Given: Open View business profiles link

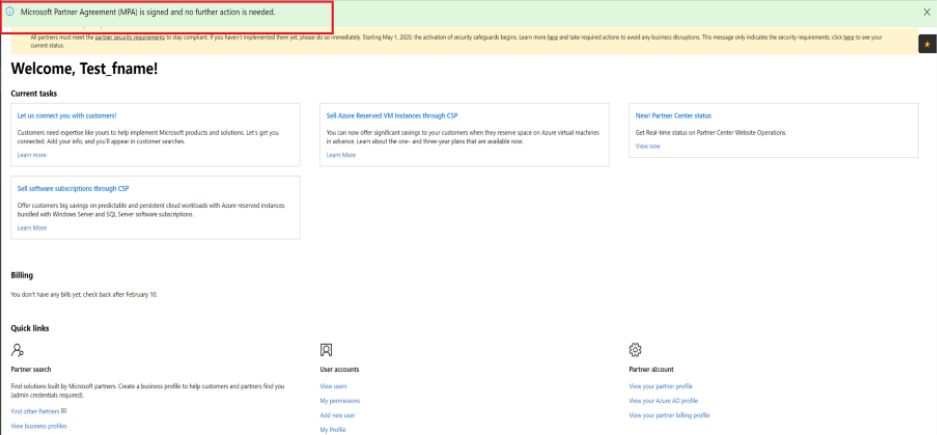Looking at the screenshot, I should (x=39, y=426).
